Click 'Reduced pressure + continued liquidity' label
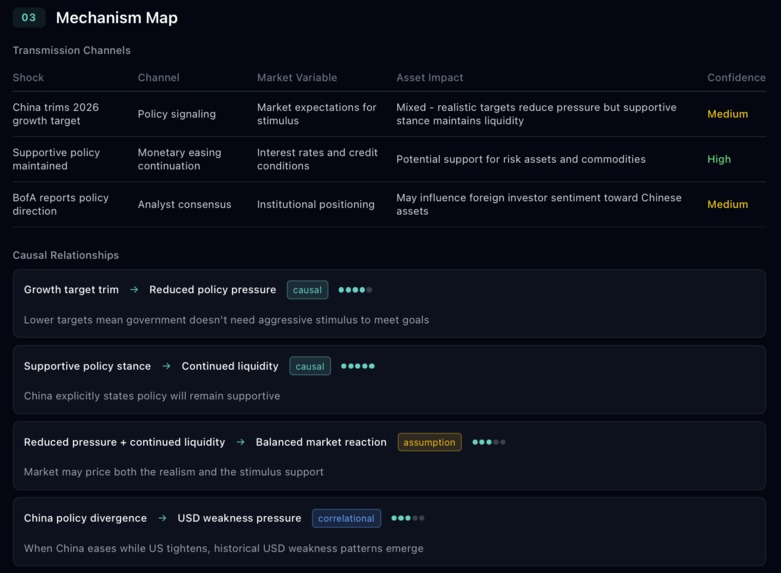The width and height of the screenshot is (781, 573). pyautogui.click(x=124, y=442)
